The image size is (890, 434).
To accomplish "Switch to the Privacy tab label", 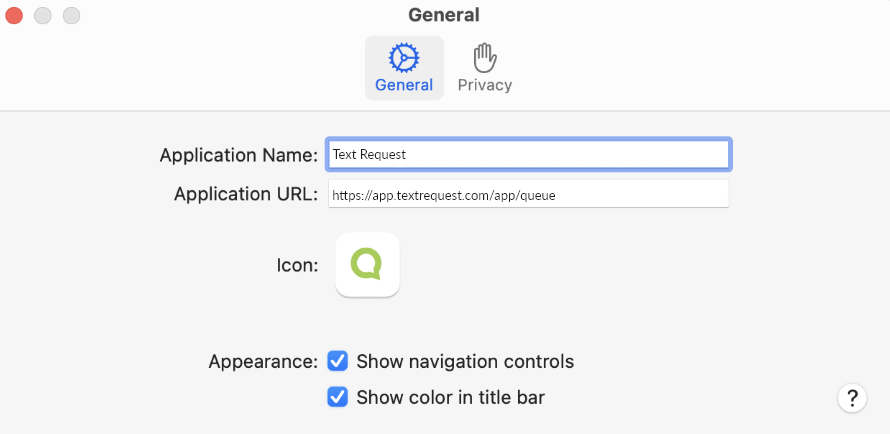I will pyautogui.click(x=485, y=85).
